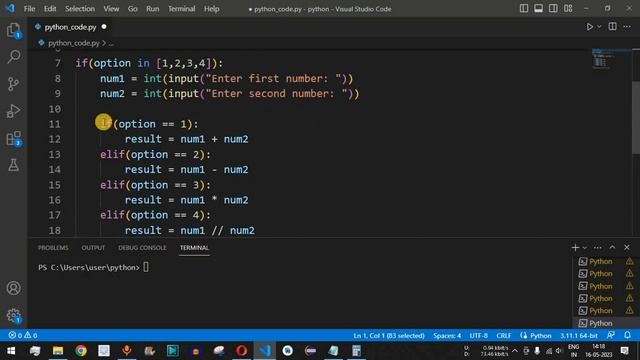The width and height of the screenshot is (640, 360).
Task: Change the UTF-8 file encoding
Action: (x=478, y=336)
